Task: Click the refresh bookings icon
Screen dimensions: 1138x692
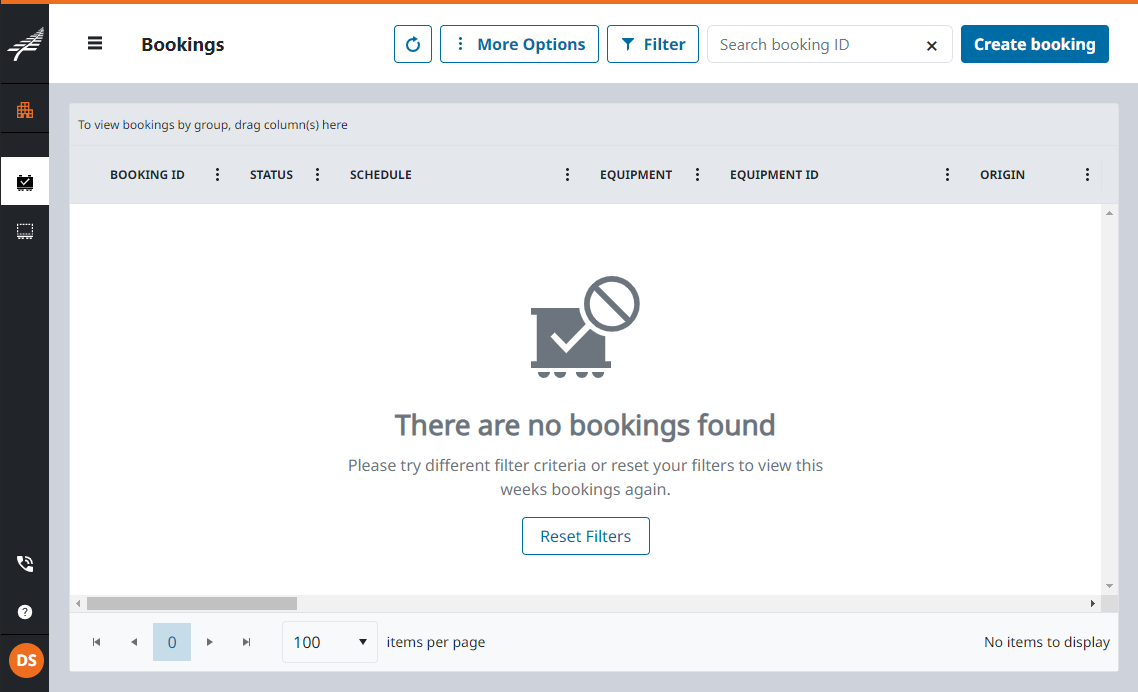Action: point(413,44)
